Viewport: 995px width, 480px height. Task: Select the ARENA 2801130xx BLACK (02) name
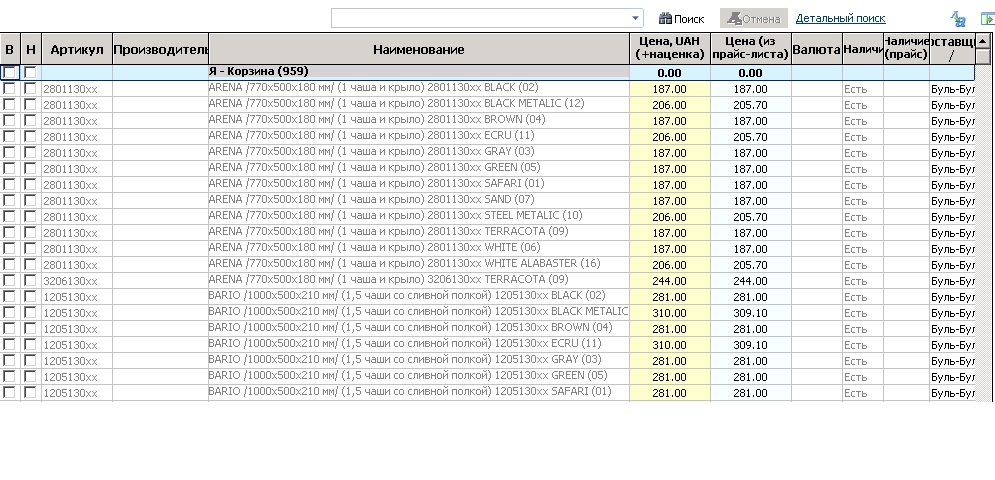pos(373,88)
